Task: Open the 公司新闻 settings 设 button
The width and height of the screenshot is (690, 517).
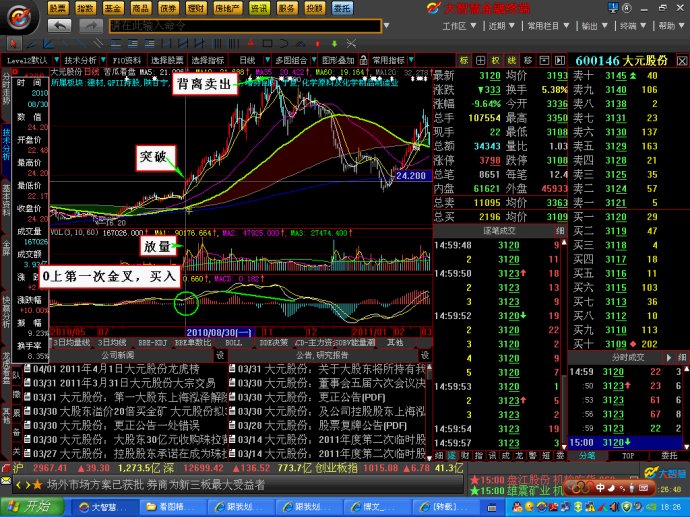Action: pyautogui.click(x=220, y=355)
